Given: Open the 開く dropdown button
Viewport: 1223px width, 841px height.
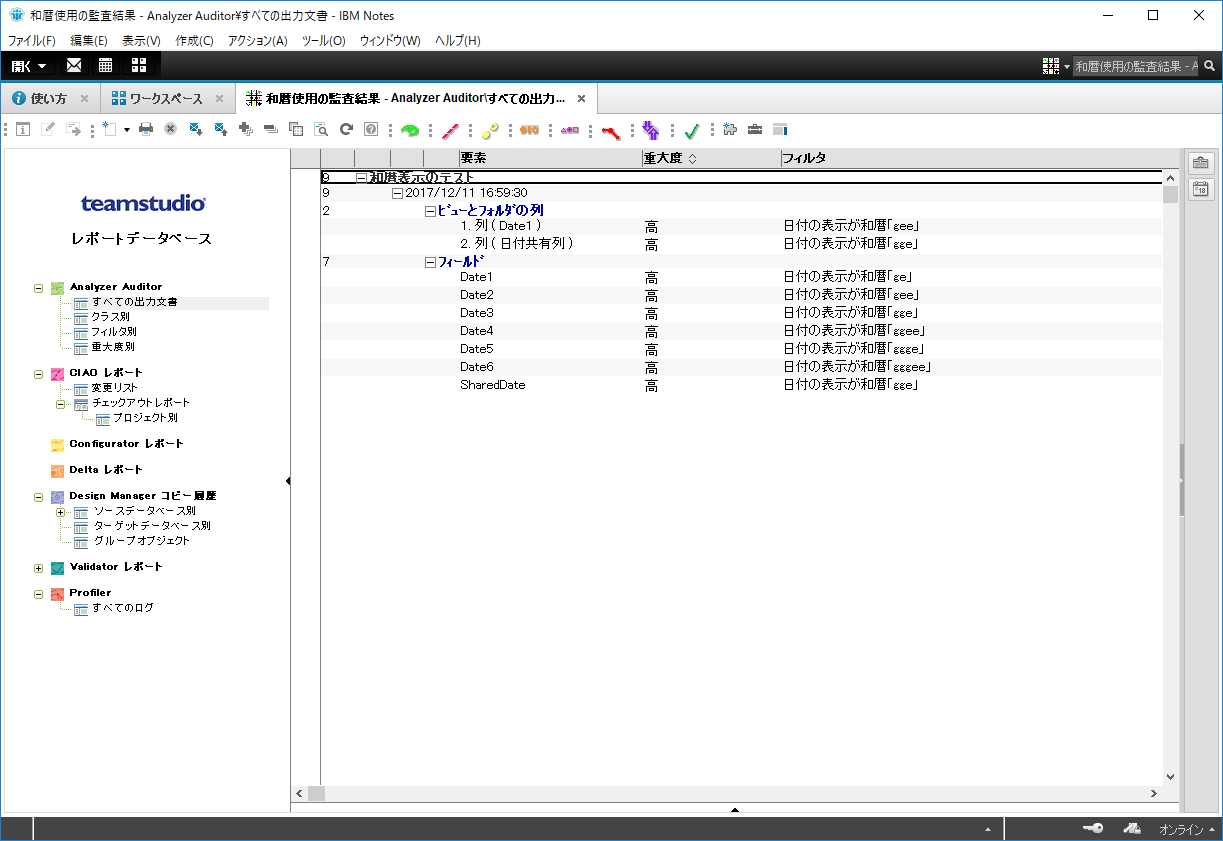Looking at the screenshot, I should click(29, 66).
